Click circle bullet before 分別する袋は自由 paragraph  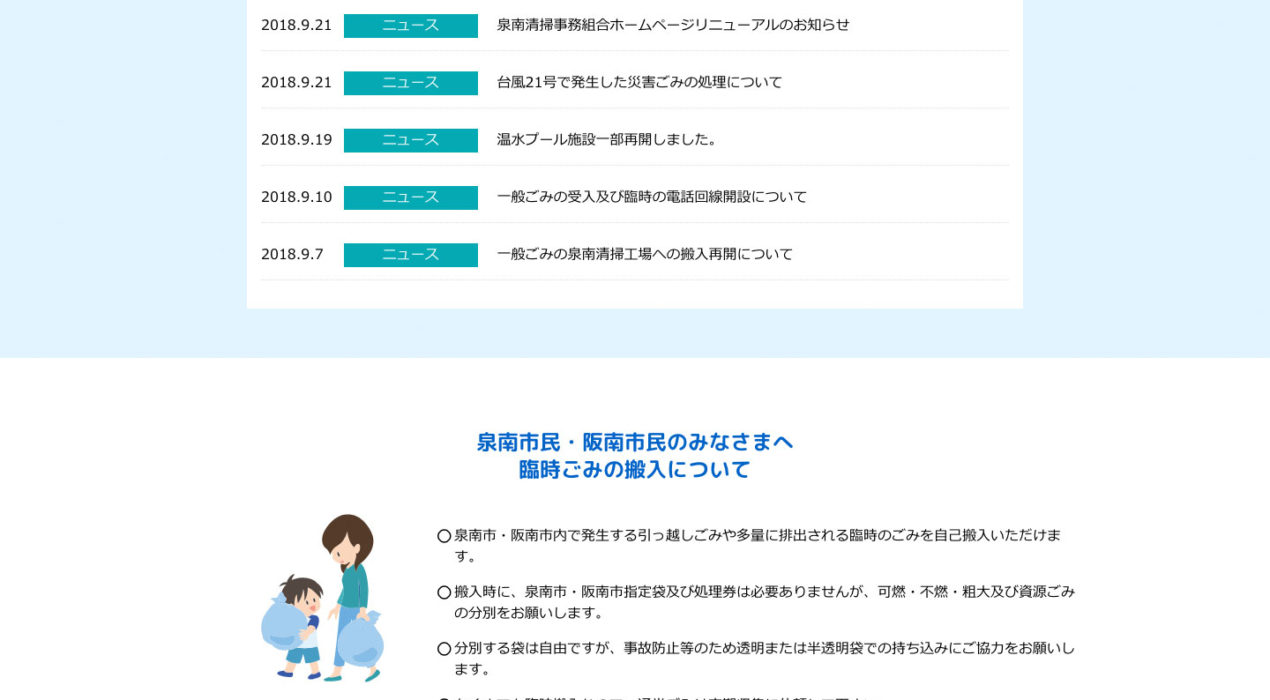(x=444, y=649)
